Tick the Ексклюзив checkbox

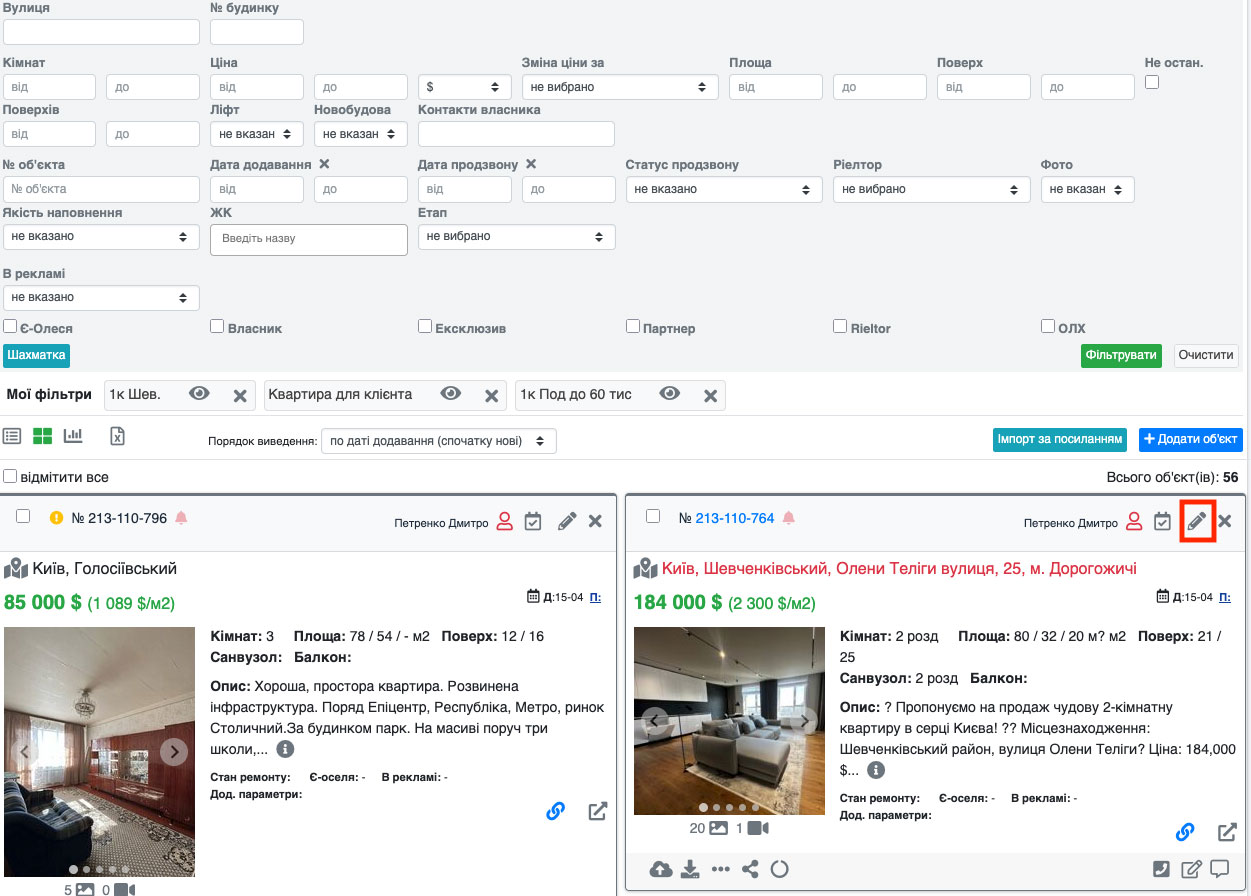(x=425, y=326)
